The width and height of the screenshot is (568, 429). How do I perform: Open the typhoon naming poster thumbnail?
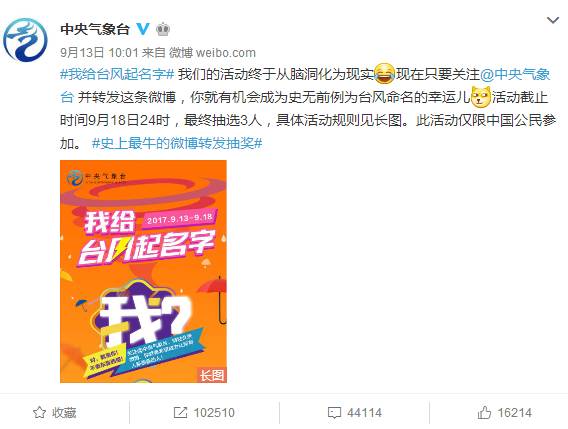143,271
